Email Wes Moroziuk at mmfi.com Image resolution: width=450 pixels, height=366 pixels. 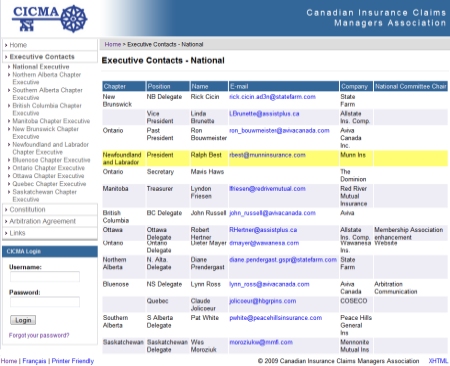pyautogui.click(x=261, y=342)
